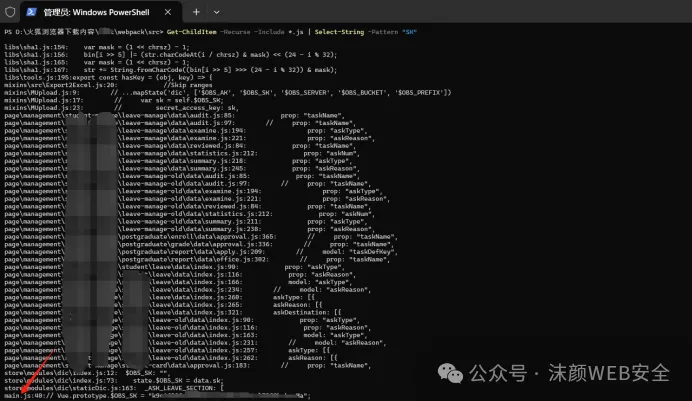Click the postgraduate\enroll\data\approval.js:365 line
Screen dimensions: 692x401
pos(201,236)
